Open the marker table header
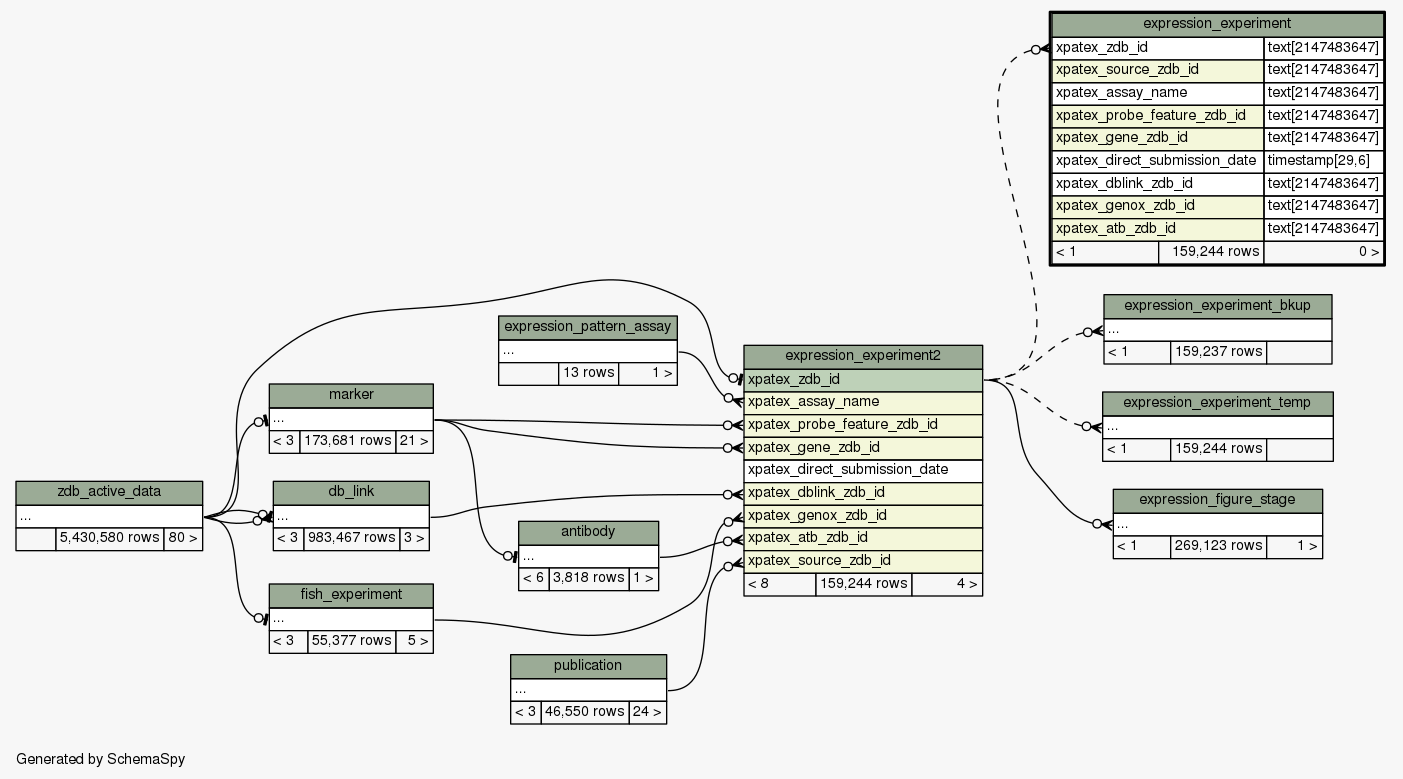Viewport: 1403px width, 779px height. [350, 395]
